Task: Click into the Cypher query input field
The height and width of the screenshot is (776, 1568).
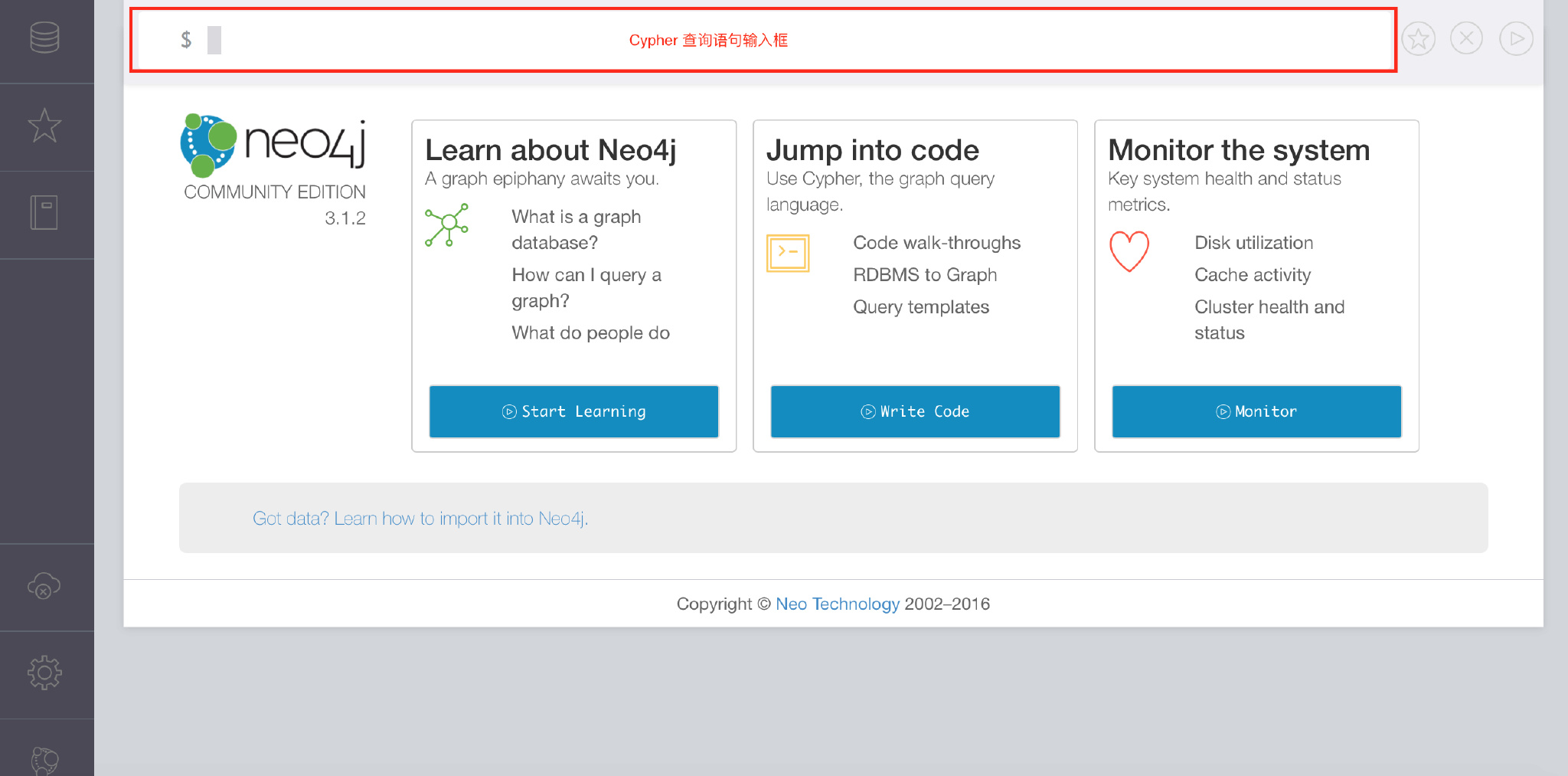Action: coord(763,40)
